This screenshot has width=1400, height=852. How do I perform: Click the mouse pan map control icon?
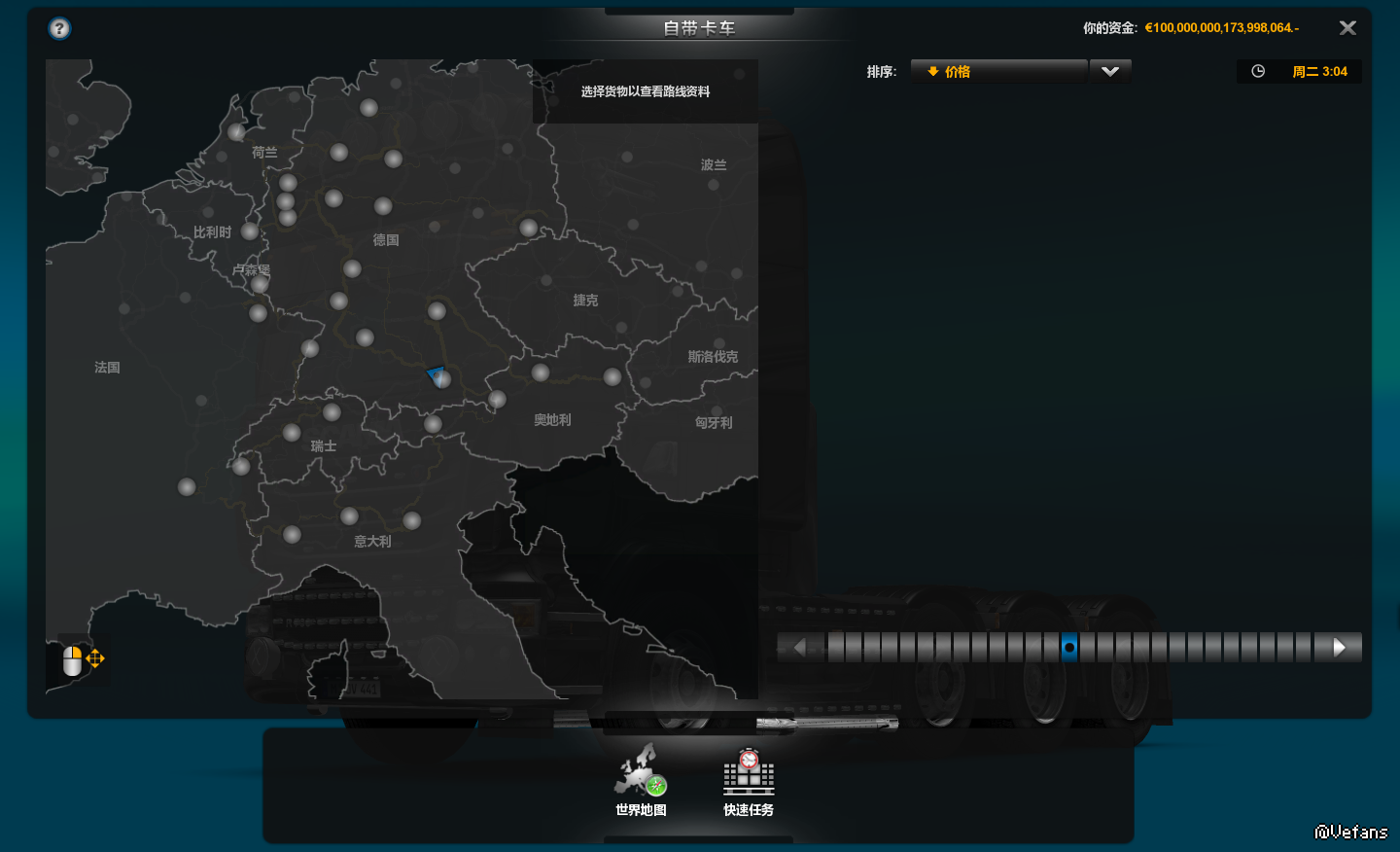(83, 660)
